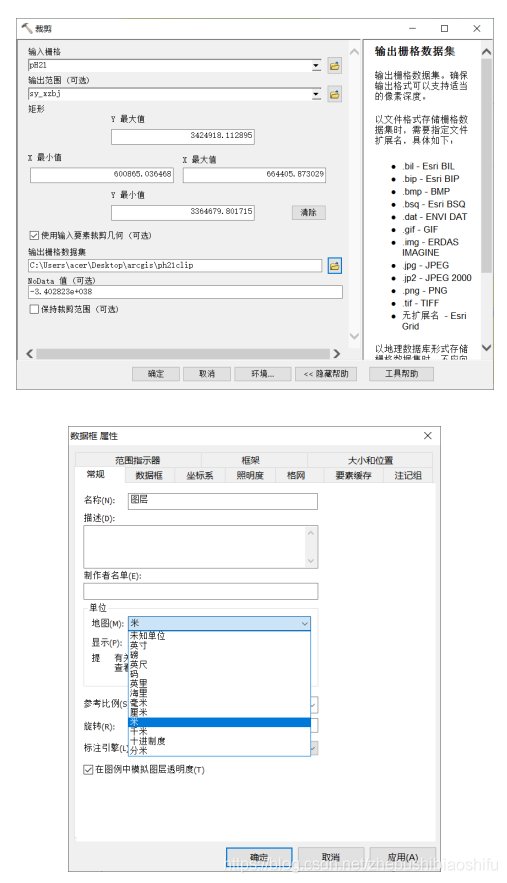The height and width of the screenshot is (883, 507).
Task: Click help panel scroll up arrow
Action: point(487,52)
